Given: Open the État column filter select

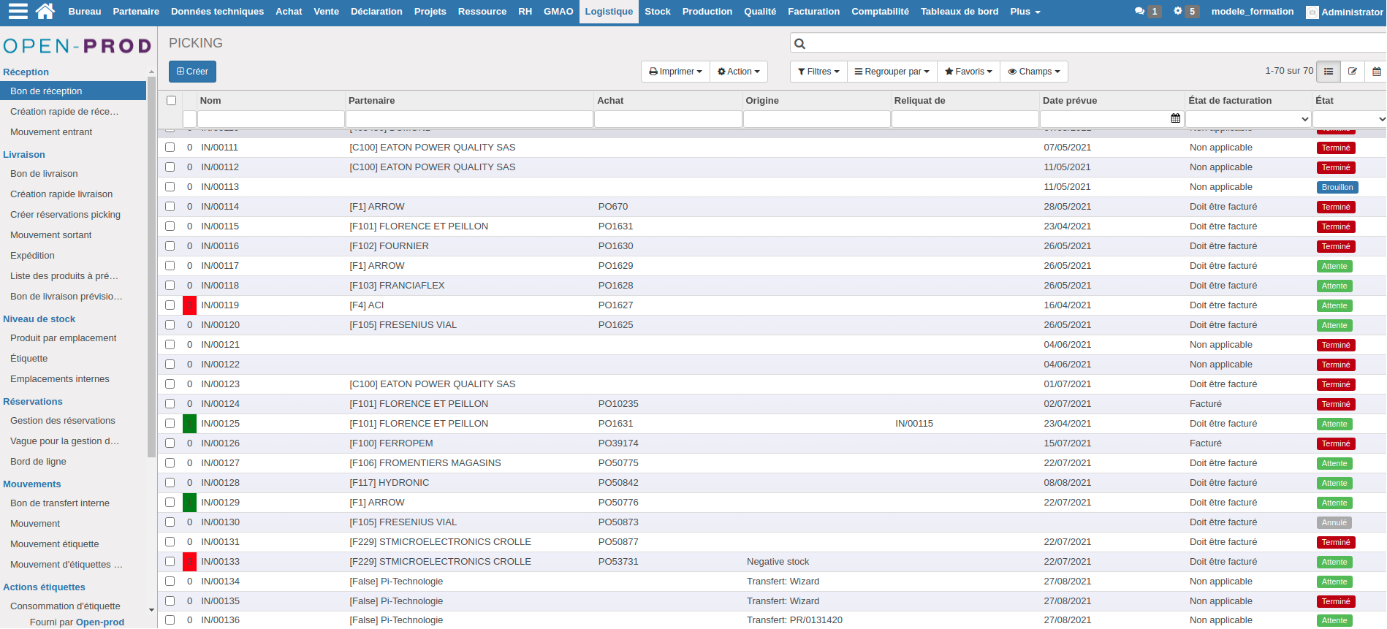Looking at the screenshot, I should 1350,118.
